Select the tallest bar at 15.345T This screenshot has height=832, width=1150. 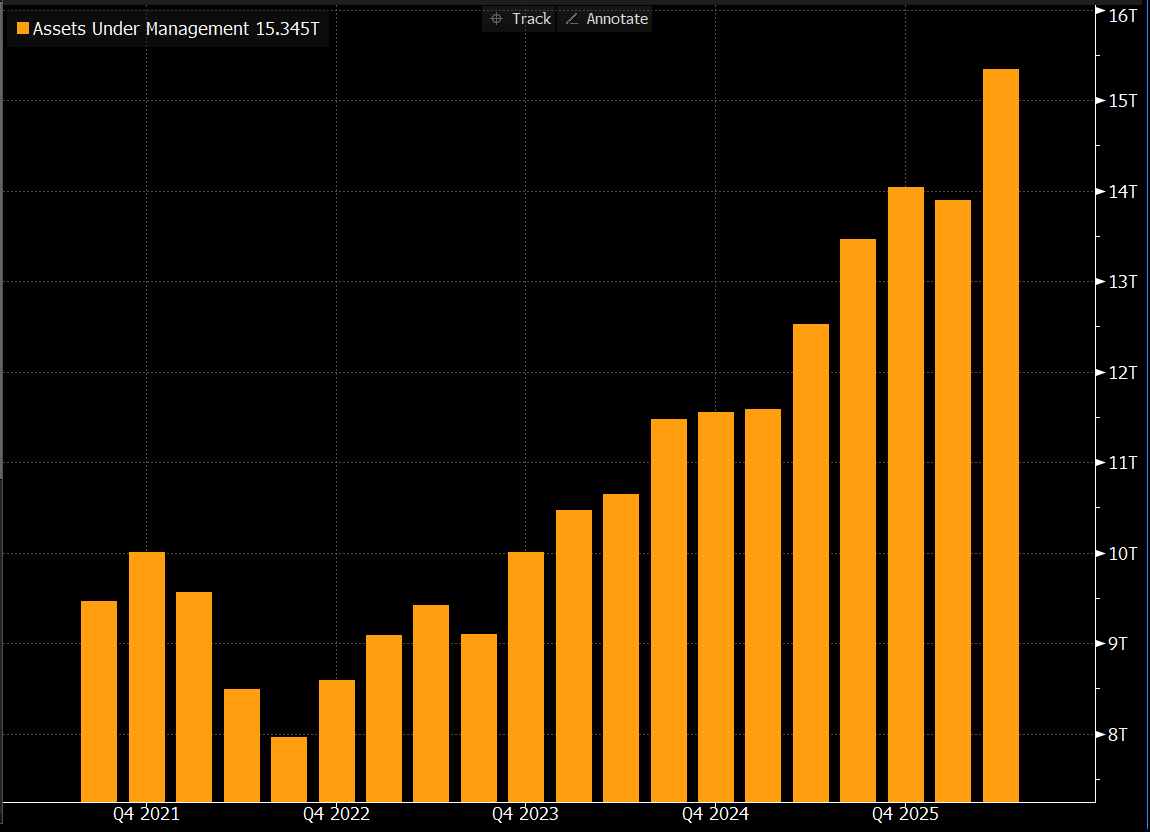[x=1000, y=435]
